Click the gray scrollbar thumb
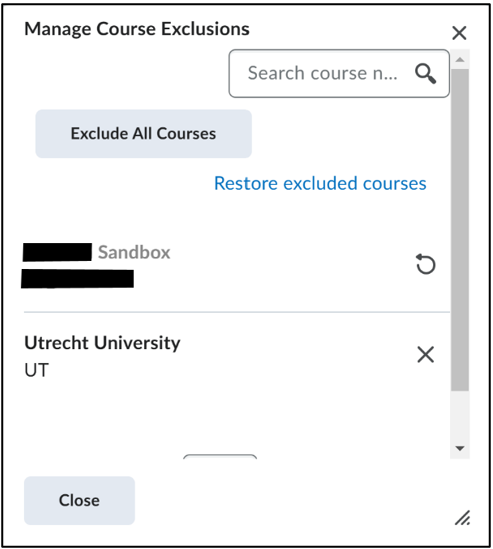 460,230
